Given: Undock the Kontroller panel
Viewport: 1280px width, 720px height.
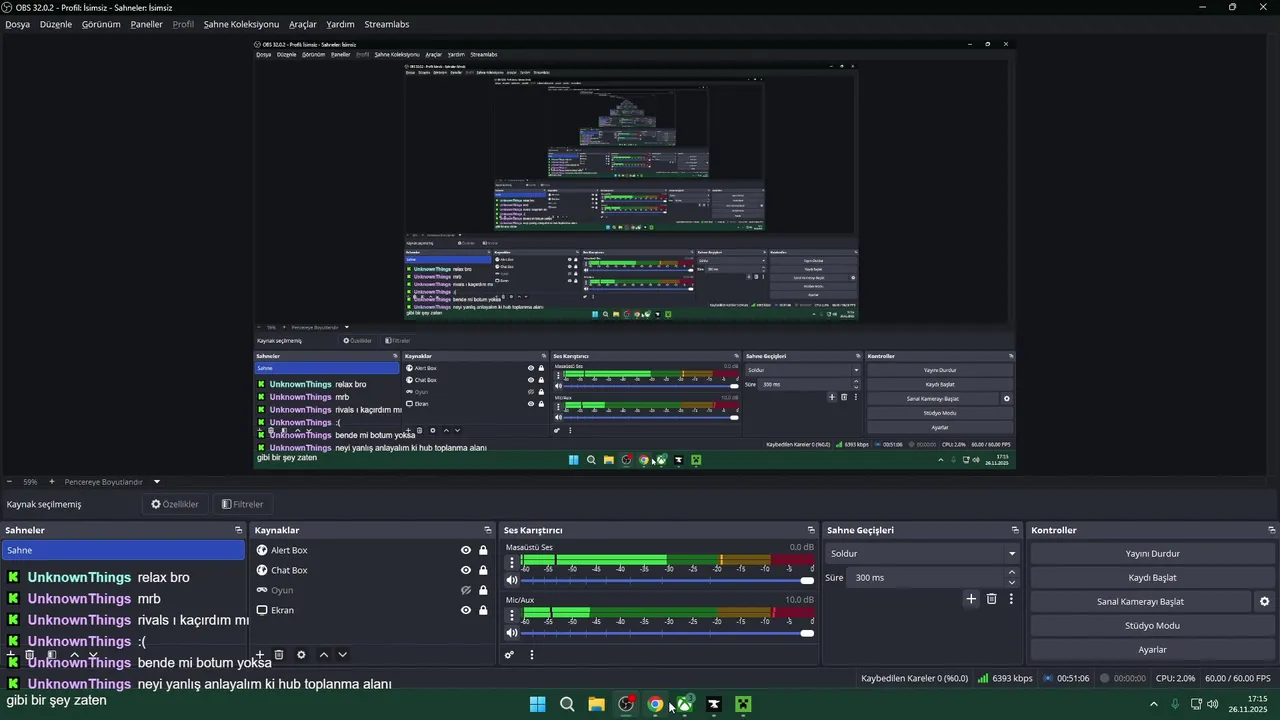Looking at the screenshot, I should 1272,530.
